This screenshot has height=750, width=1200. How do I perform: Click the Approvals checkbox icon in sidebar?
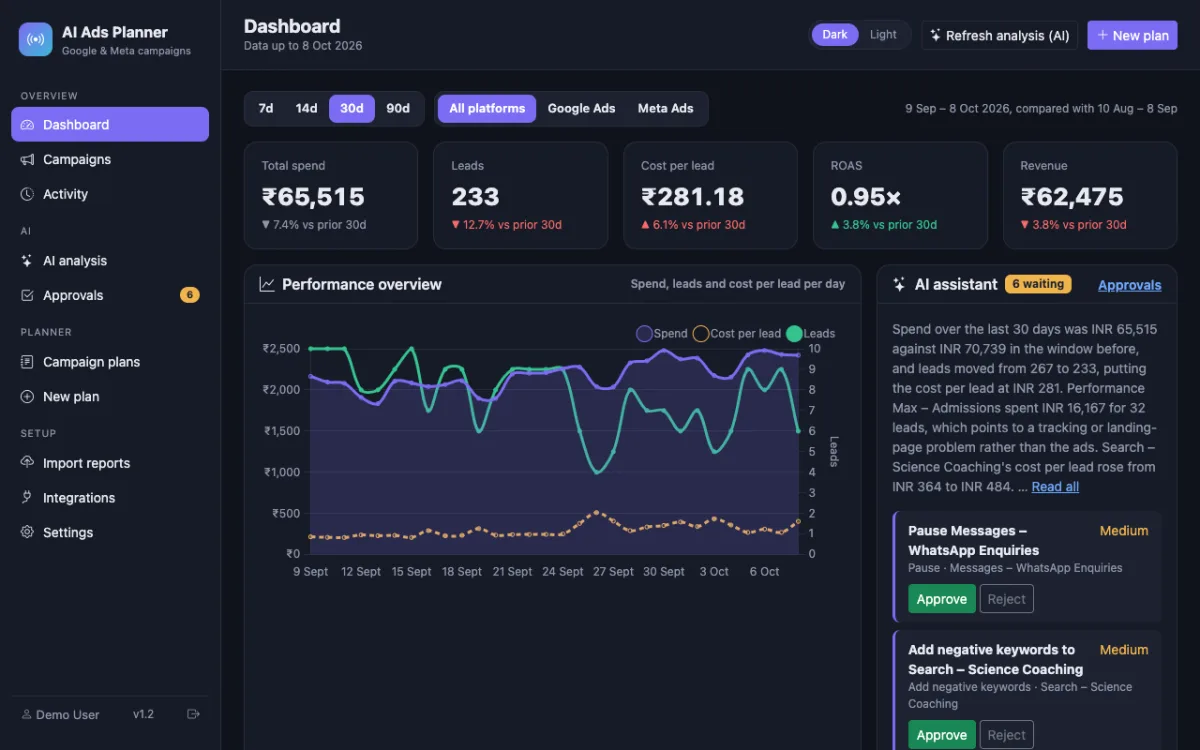coord(27,296)
